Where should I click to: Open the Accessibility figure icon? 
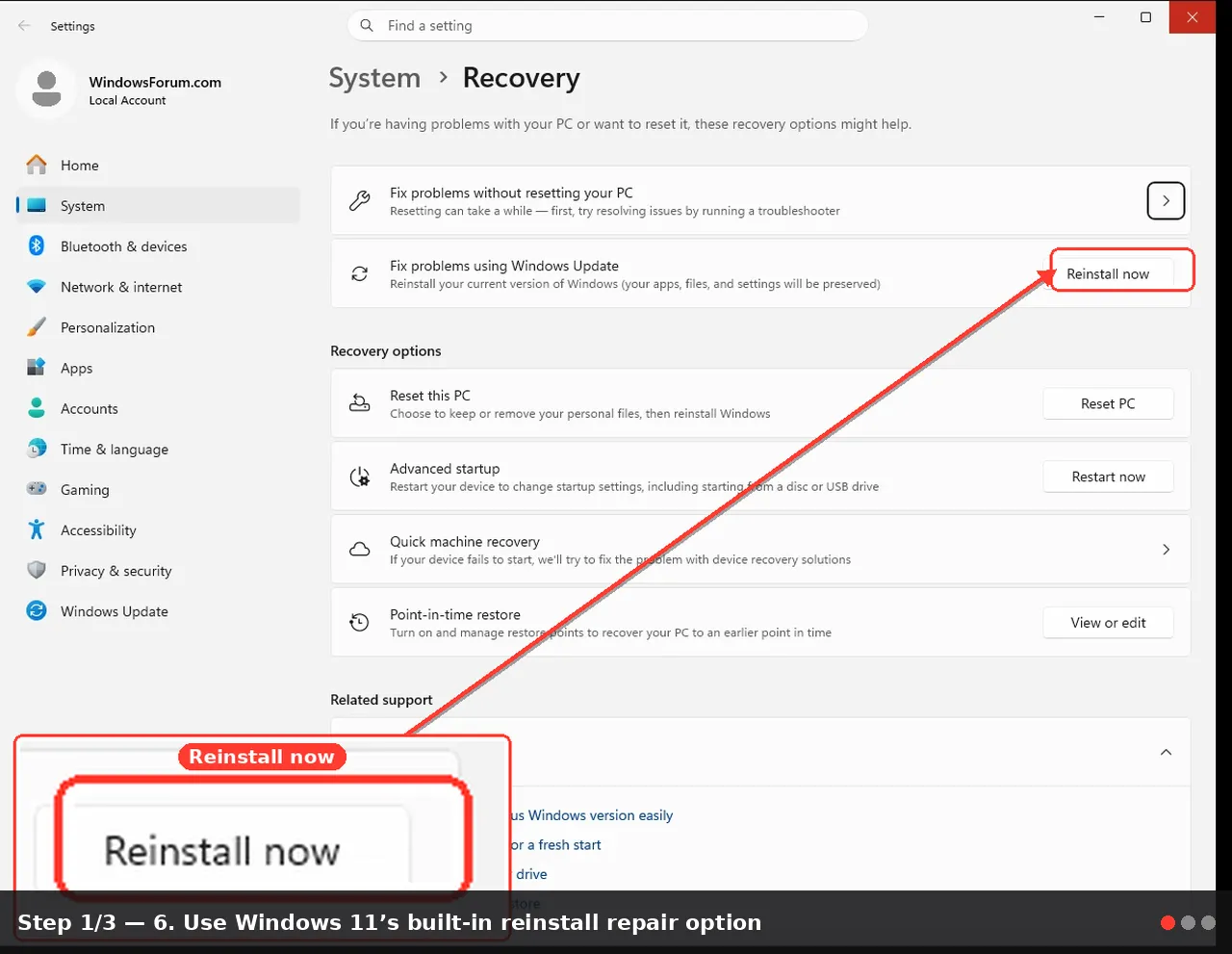tap(37, 529)
